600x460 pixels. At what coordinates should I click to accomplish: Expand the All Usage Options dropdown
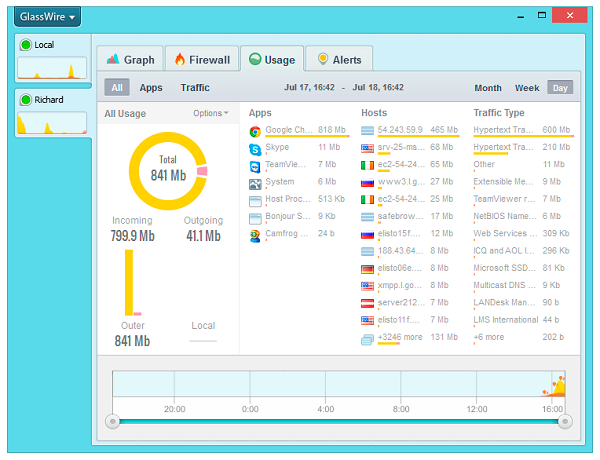pyautogui.click(x=210, y=114)
